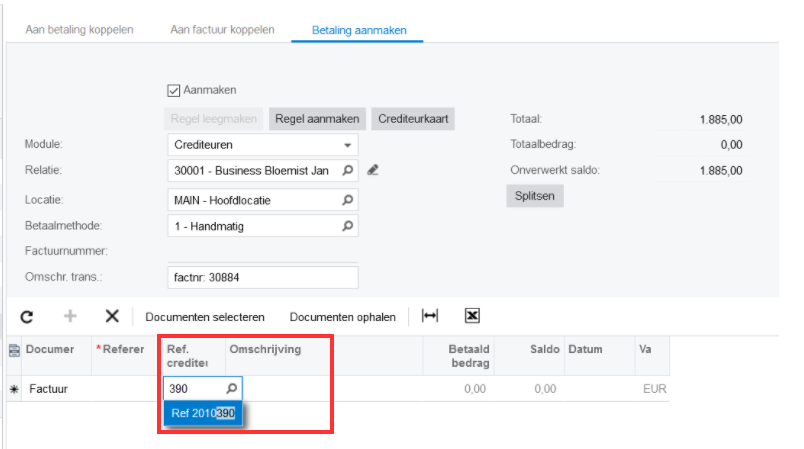This screenshot has height=449, width=804.
Task: Click the pencil edit icon beside Relatie
Action: click(373, 171)
